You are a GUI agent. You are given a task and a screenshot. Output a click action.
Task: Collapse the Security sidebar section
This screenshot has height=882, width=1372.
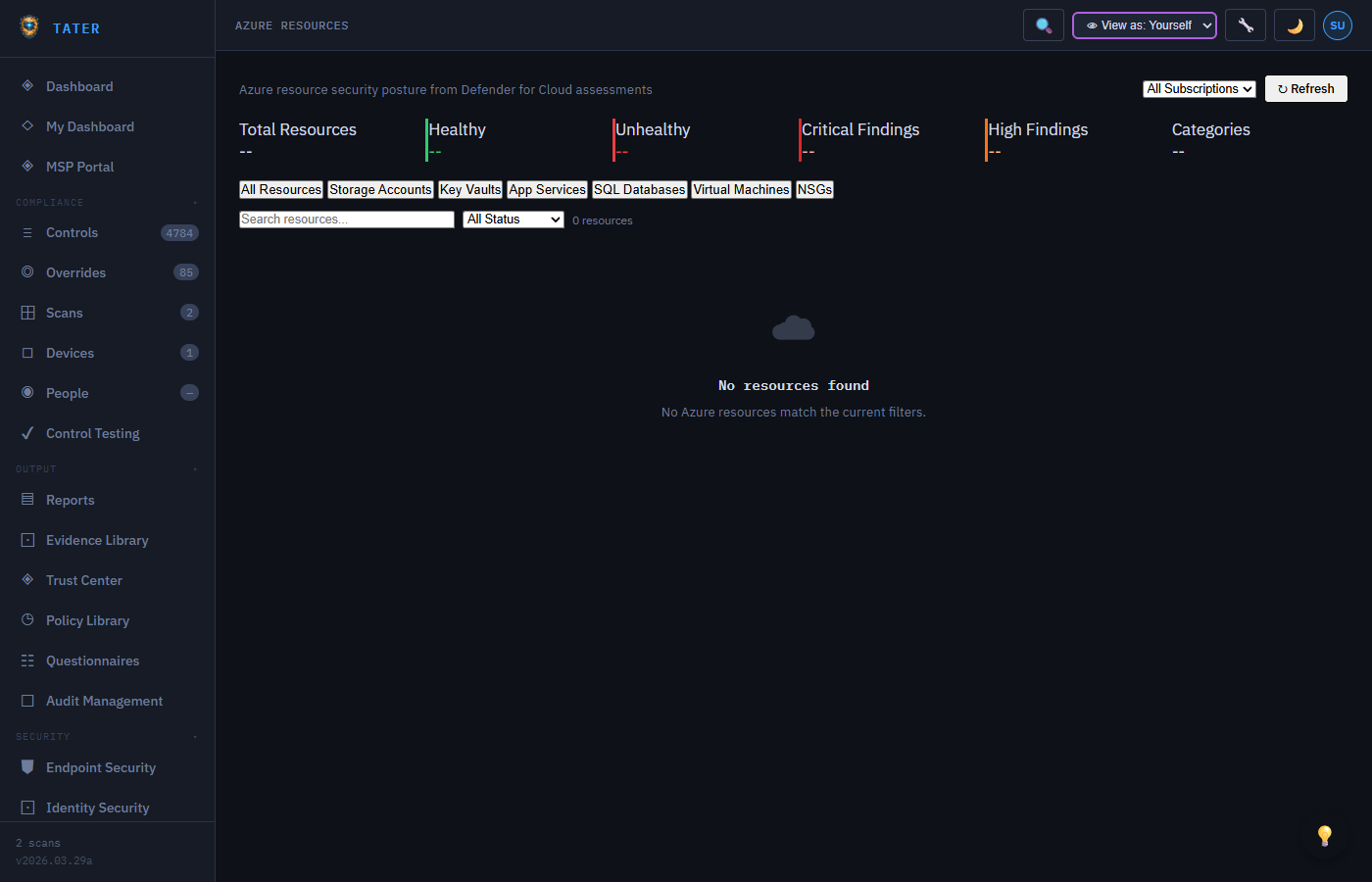195,737
